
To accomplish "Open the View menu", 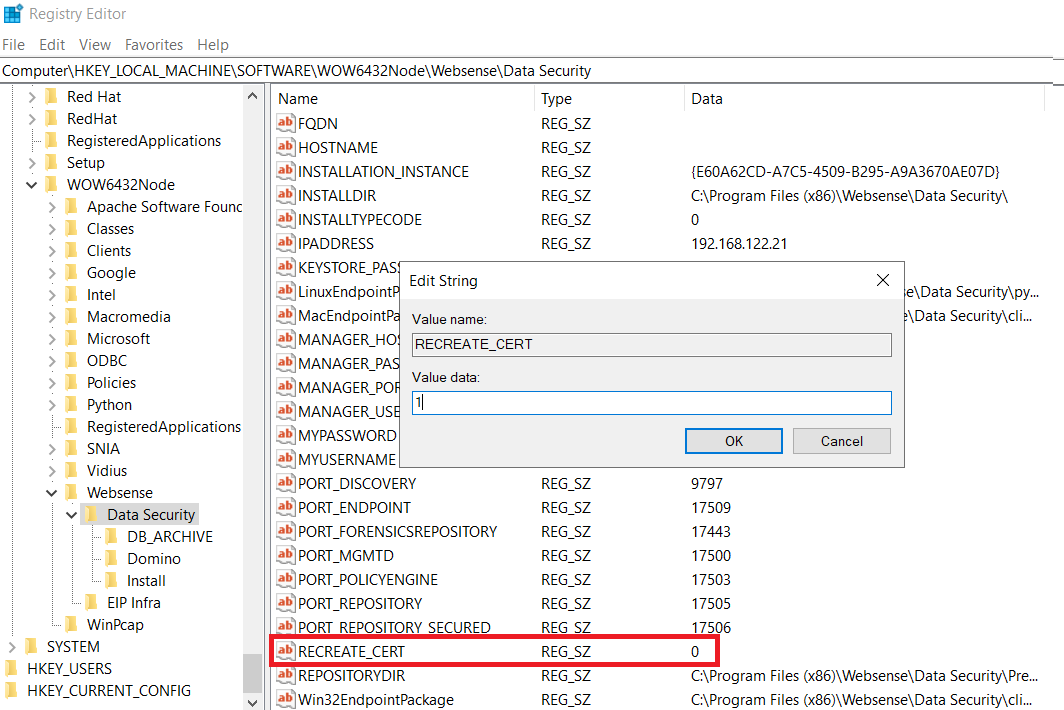I will tap(94, 44).
